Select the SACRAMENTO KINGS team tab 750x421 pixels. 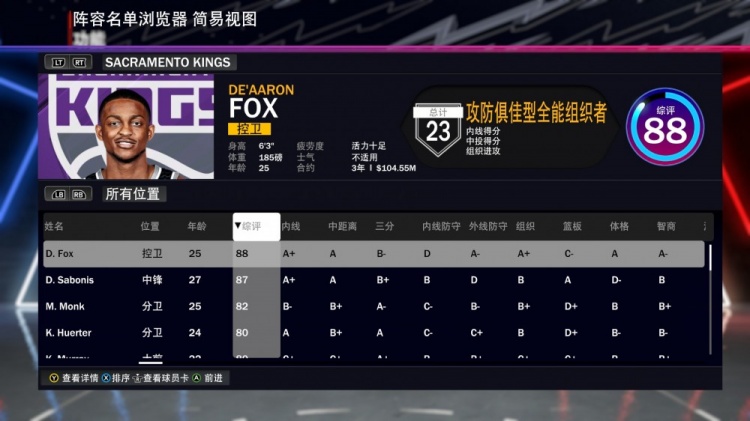[x=167, y=62]
